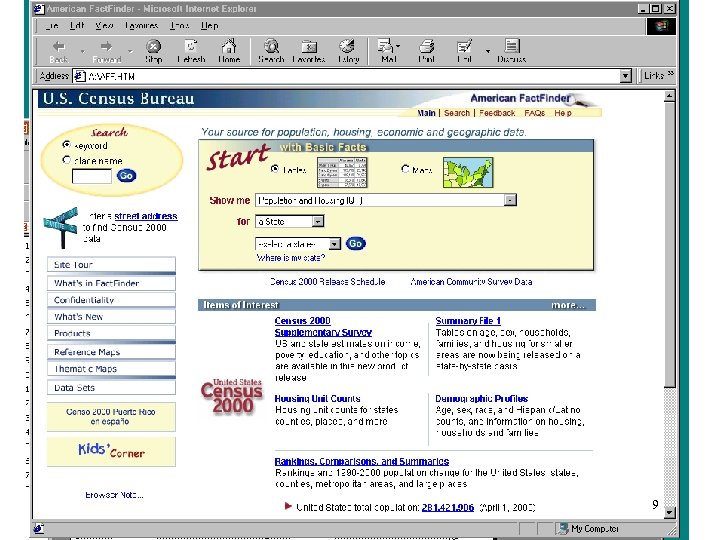Open the Census 2000 Supplementary Survey link
The width and height of the screenshot is (720, 540).
(323, 326)
